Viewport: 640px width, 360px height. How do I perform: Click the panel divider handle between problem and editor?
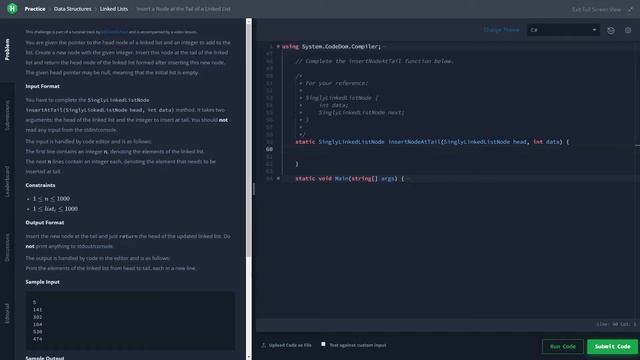254,189
